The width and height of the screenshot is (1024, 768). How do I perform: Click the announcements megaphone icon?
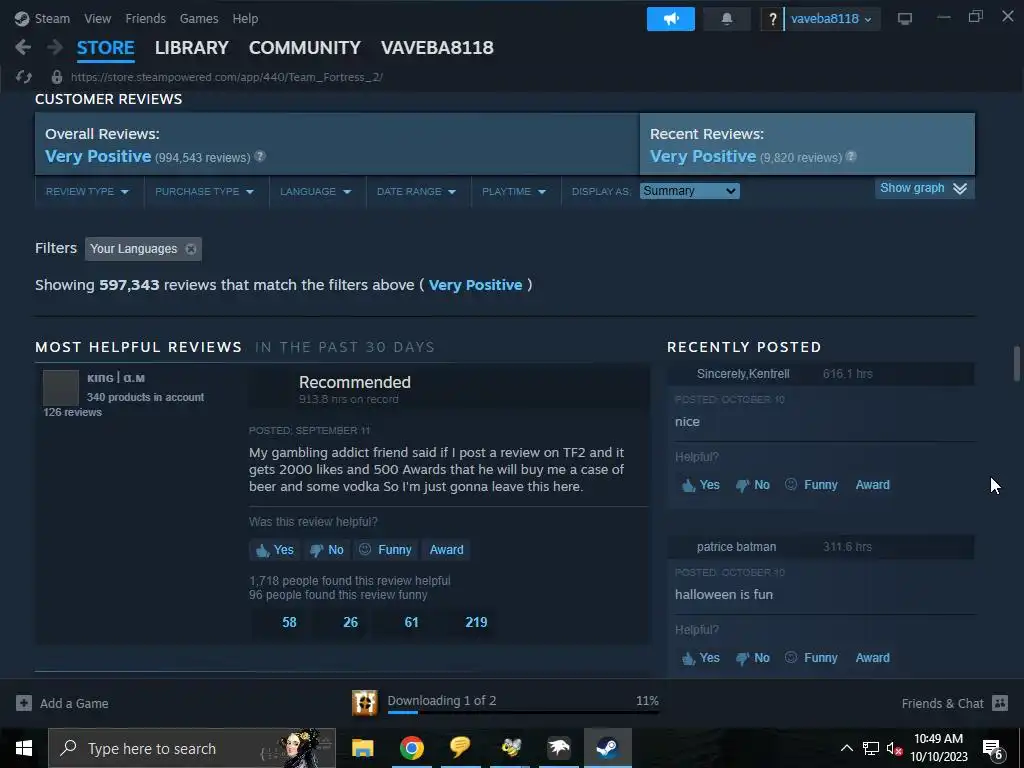click(671, 19)
